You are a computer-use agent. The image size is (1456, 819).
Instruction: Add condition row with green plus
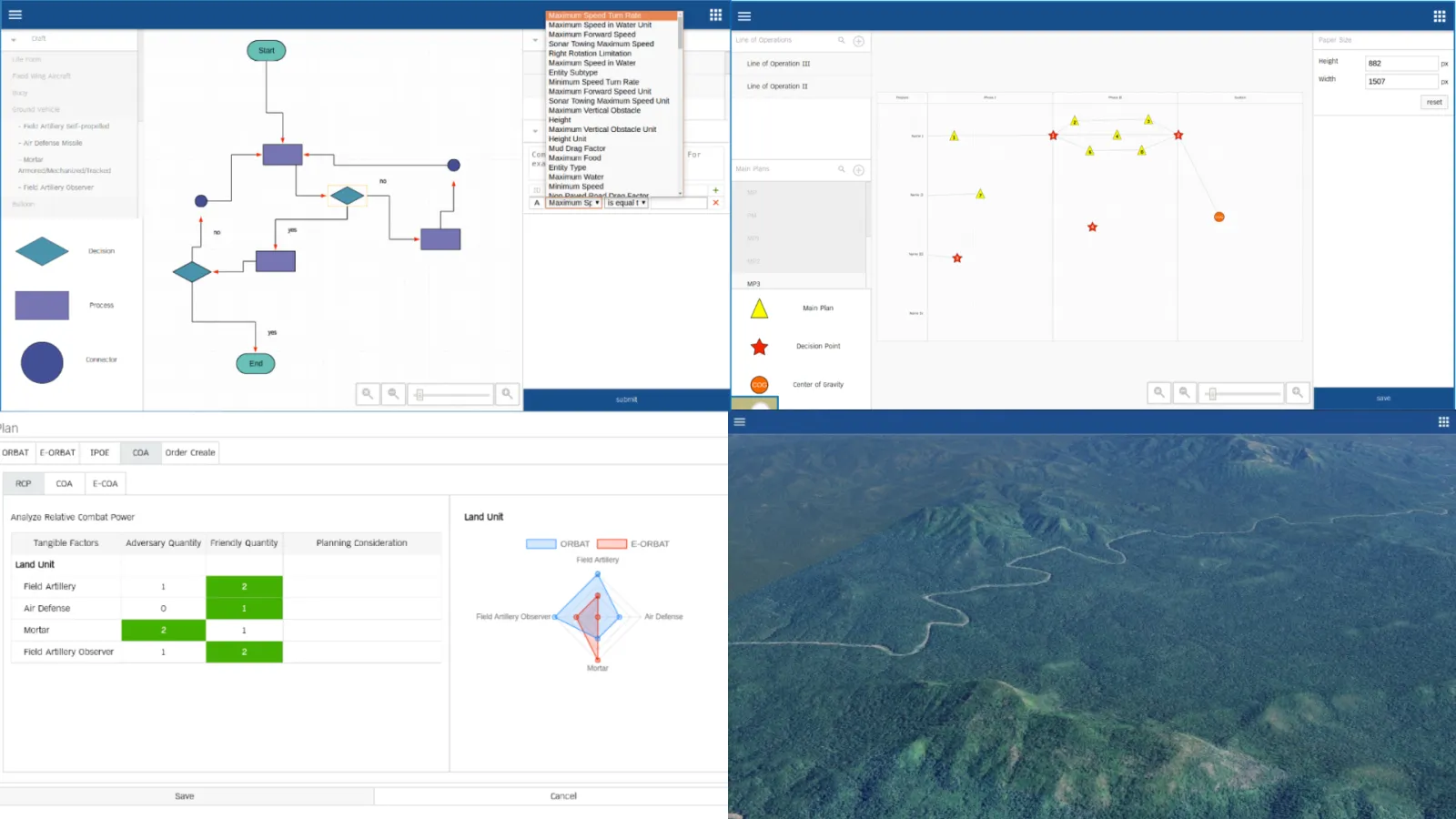(x=715, y=190)
